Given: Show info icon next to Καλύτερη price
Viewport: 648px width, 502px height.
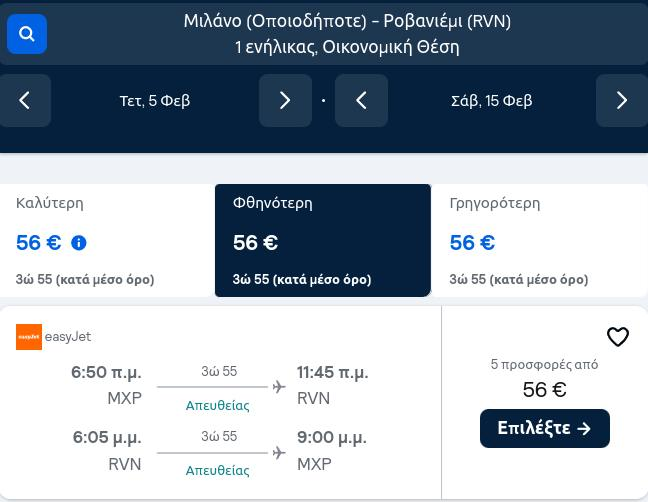Looking at the screenshot, I should [x=79, y=243].
